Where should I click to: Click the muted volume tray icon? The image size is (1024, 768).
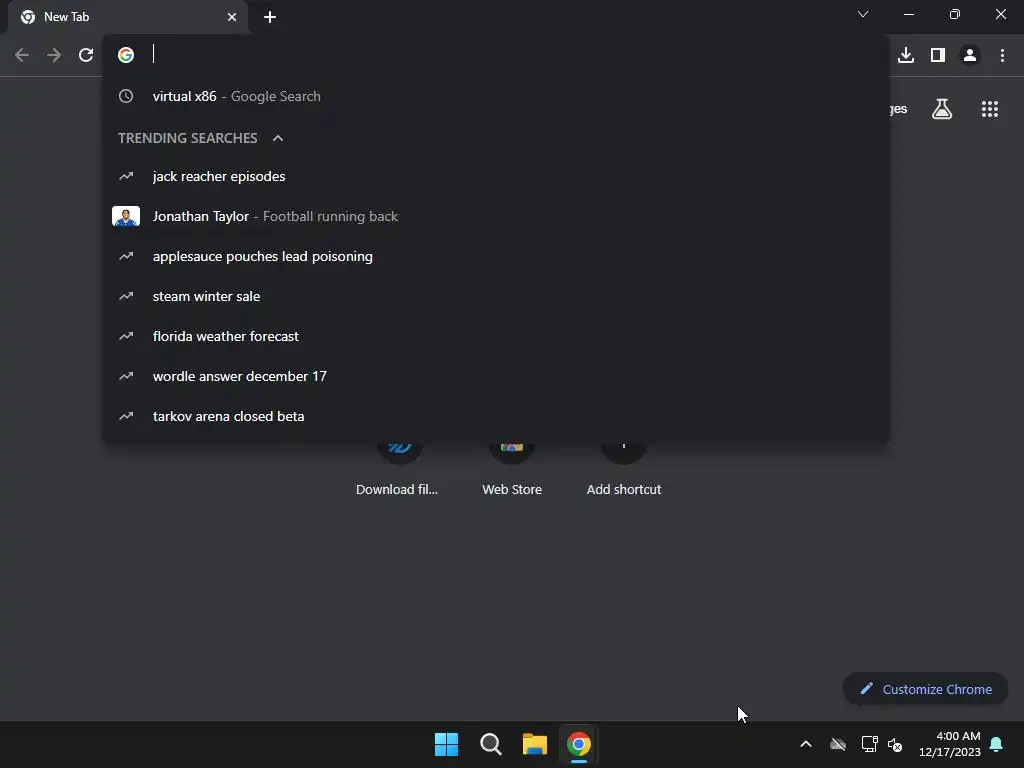click(x=895, y=744)
